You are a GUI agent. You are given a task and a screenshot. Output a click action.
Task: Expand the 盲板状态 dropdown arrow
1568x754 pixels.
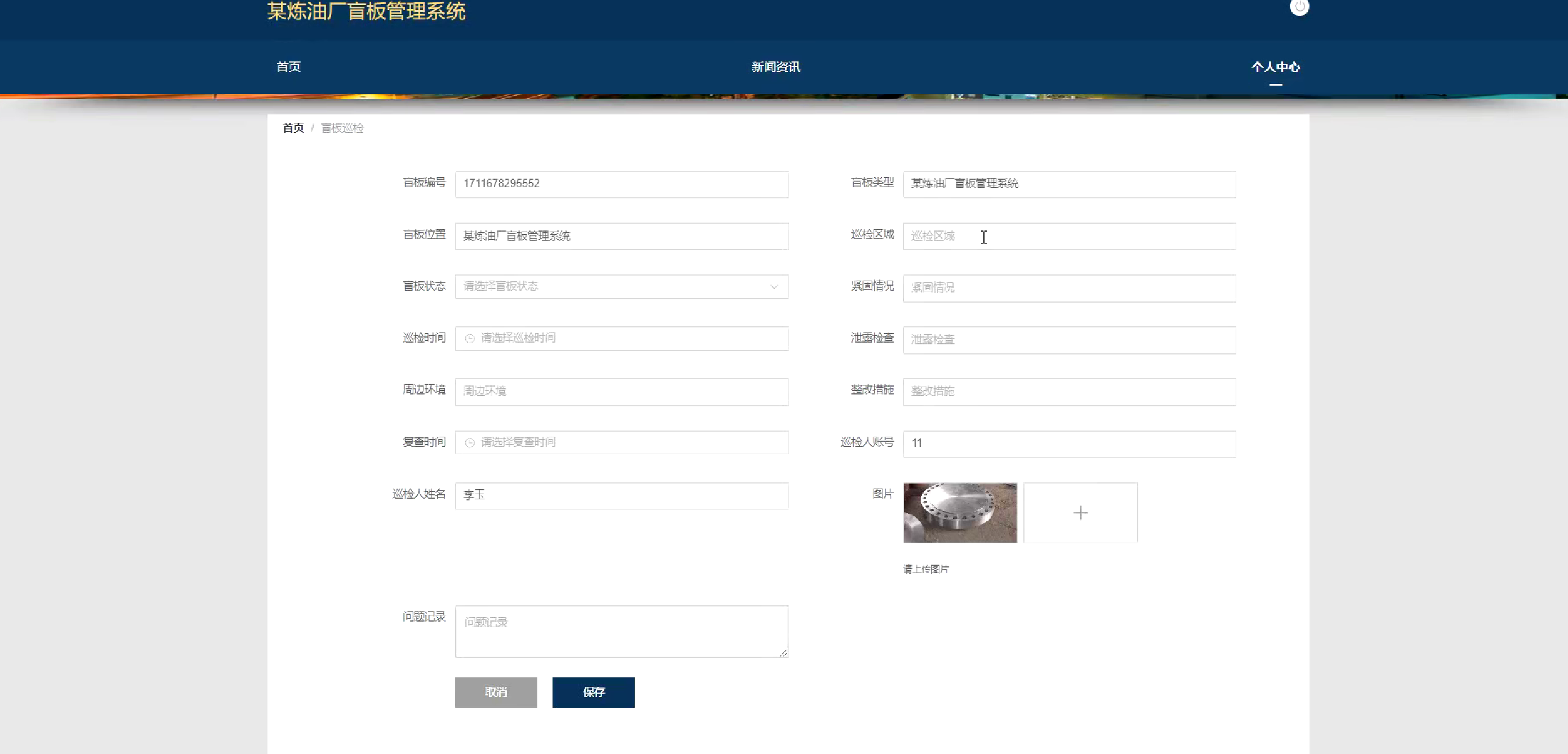pyautogui.click(x=774, y=287)
